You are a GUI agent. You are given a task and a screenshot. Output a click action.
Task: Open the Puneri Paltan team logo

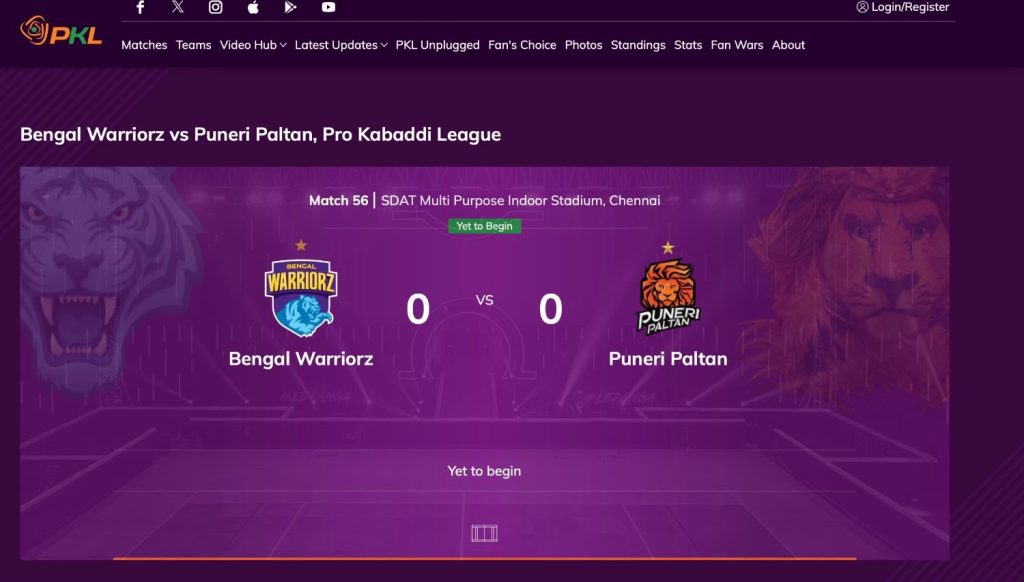(667, 297)
